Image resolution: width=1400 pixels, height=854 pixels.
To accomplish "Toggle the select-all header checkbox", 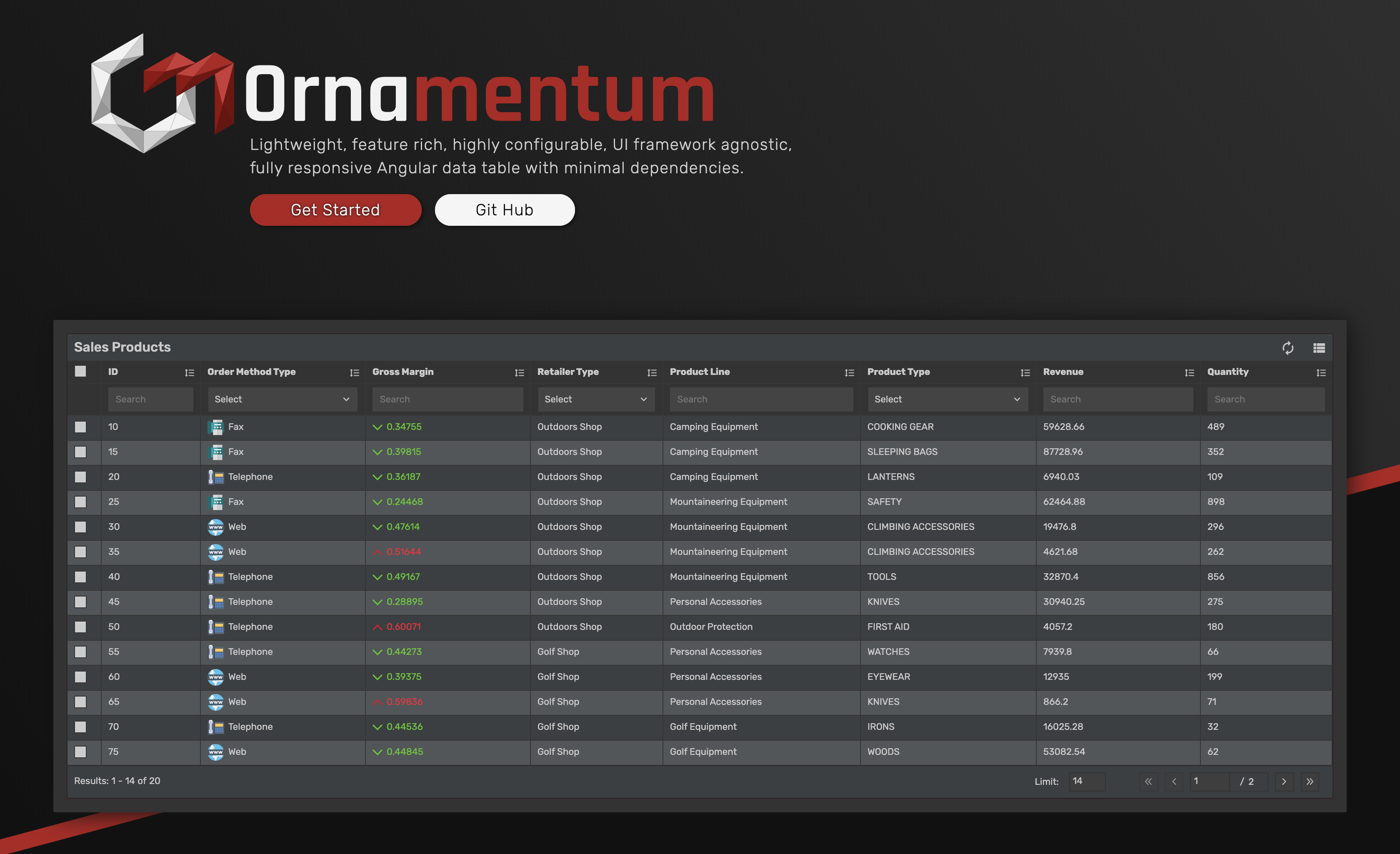I will pos(81,371).
